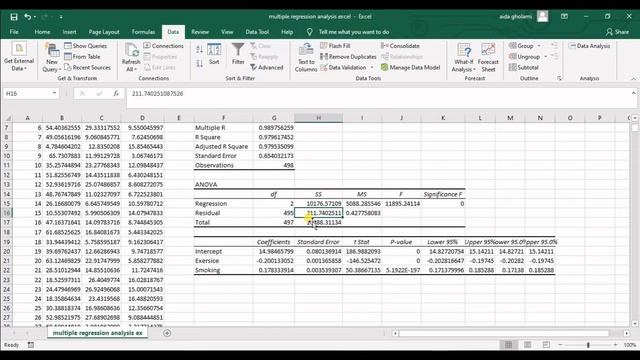Switch to the Formulas tab
Image resolution: width=640 pixels, height=360 pixels.
click(143, 32)
